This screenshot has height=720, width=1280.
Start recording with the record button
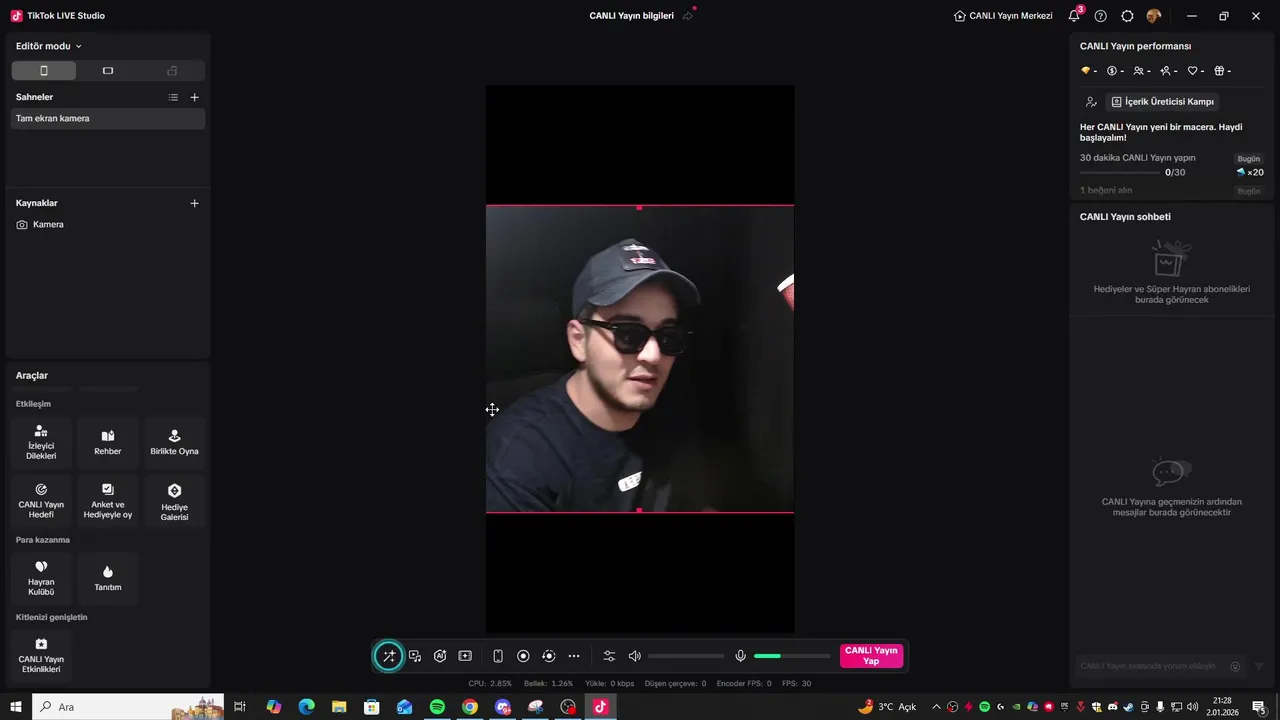tap(523, 656)
